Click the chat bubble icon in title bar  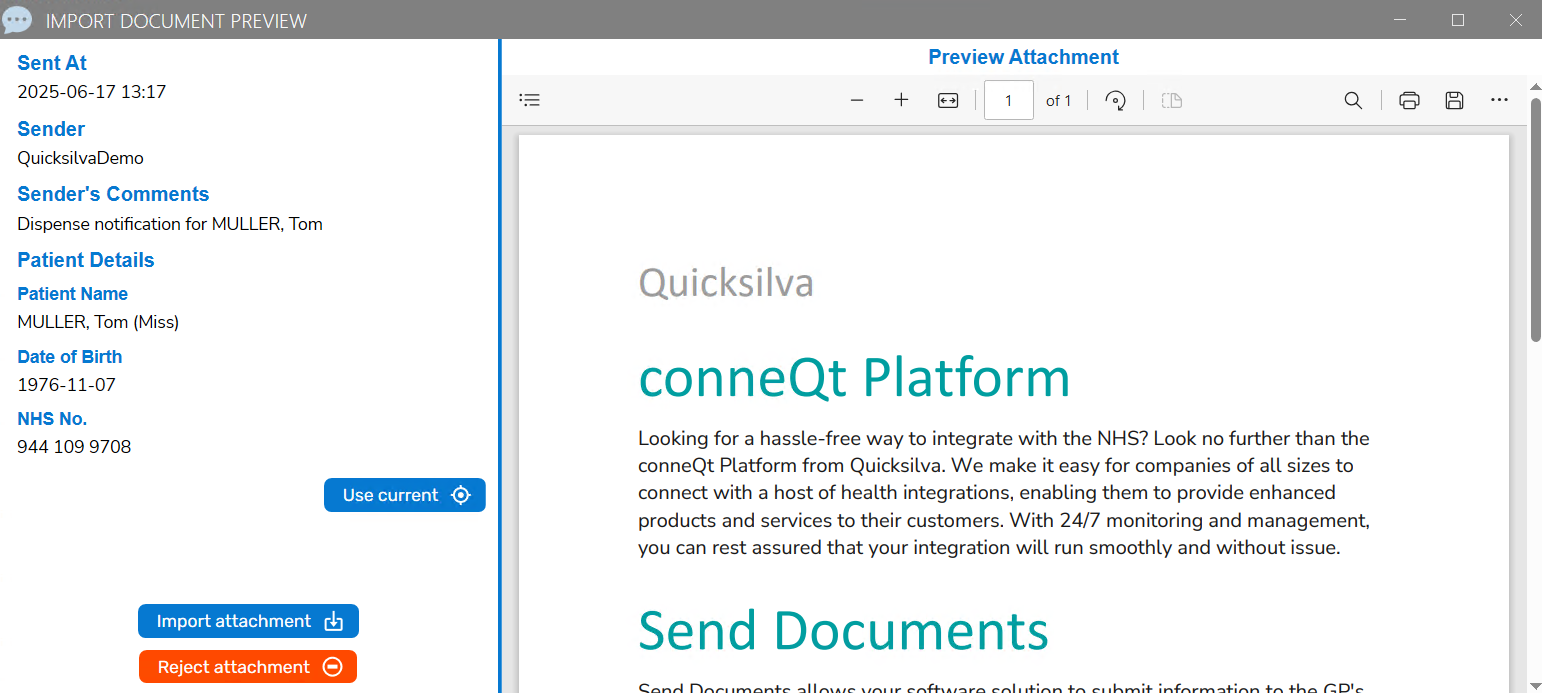[17, 19]
